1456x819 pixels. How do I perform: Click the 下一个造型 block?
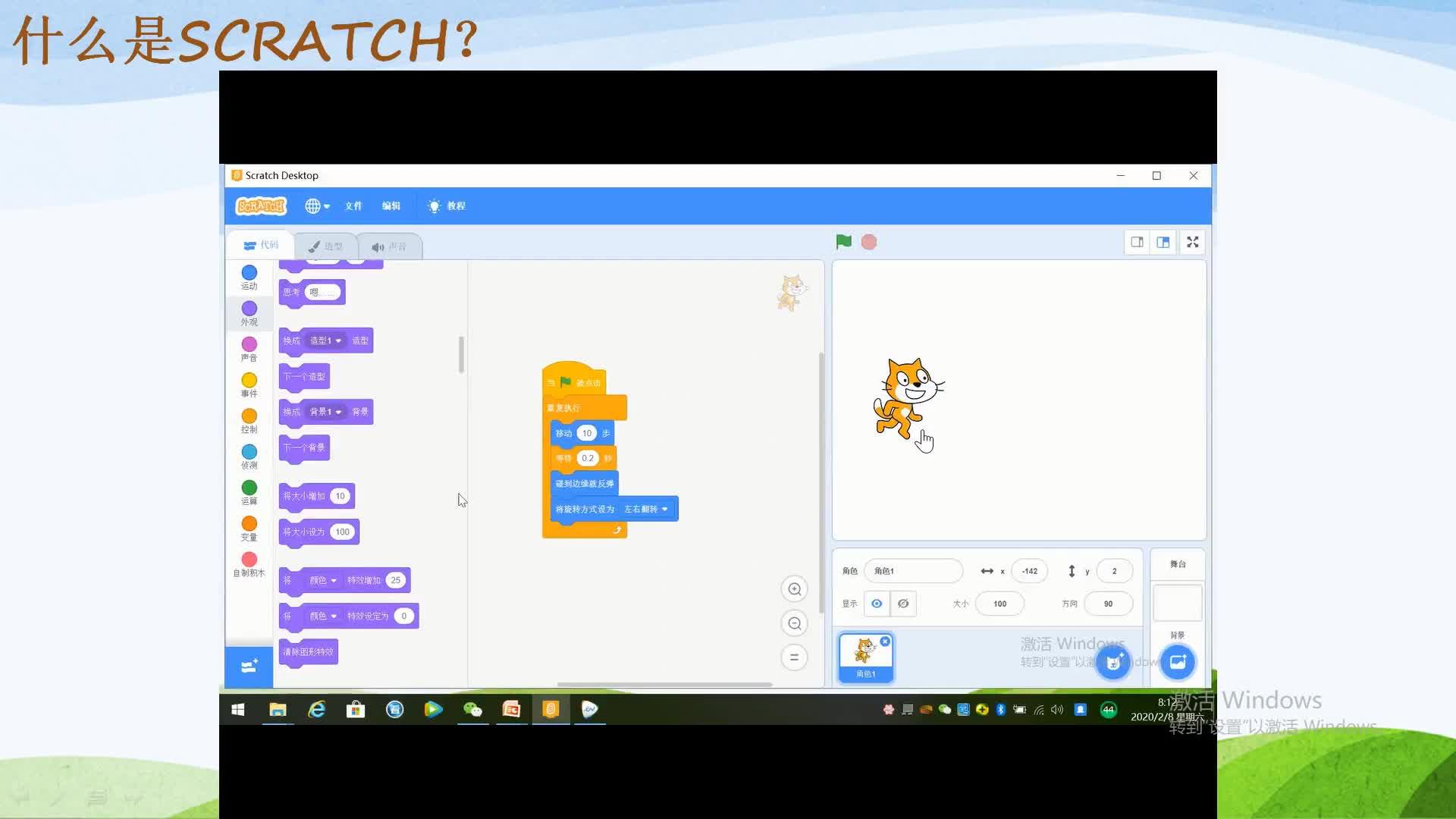click(304, 376)
